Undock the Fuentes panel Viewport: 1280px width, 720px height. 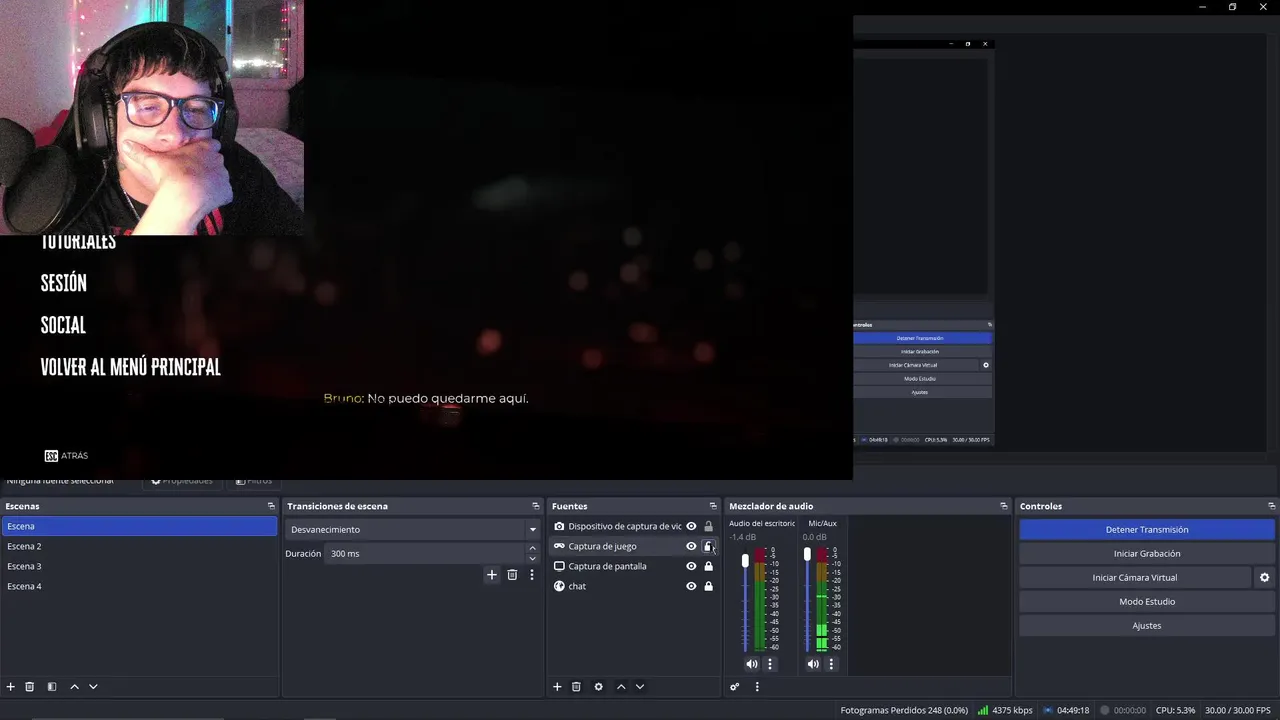[x=713, y=506]
